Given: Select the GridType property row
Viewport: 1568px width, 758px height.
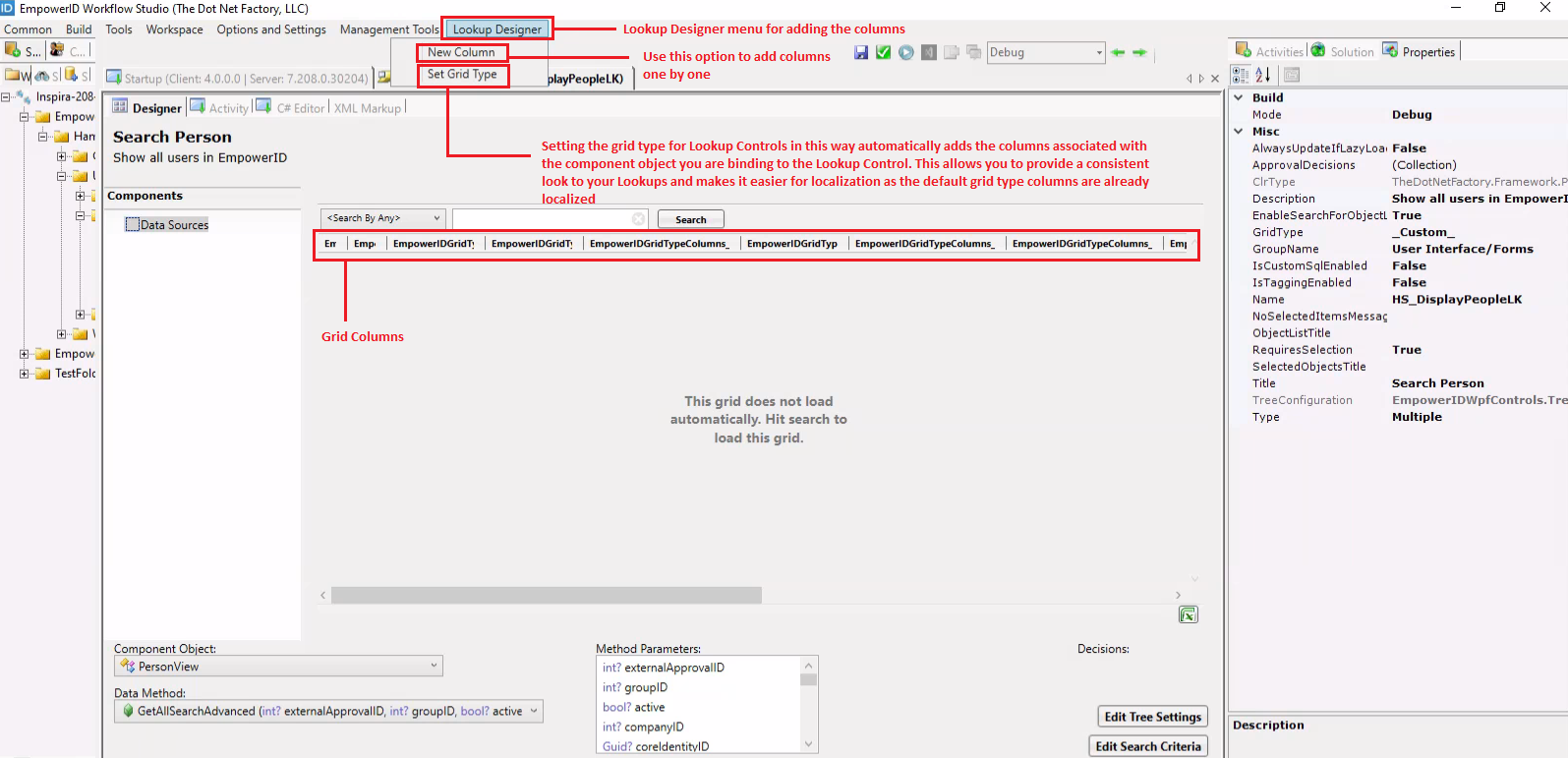Looking at the screenshot, I should tap(1398, 232).
